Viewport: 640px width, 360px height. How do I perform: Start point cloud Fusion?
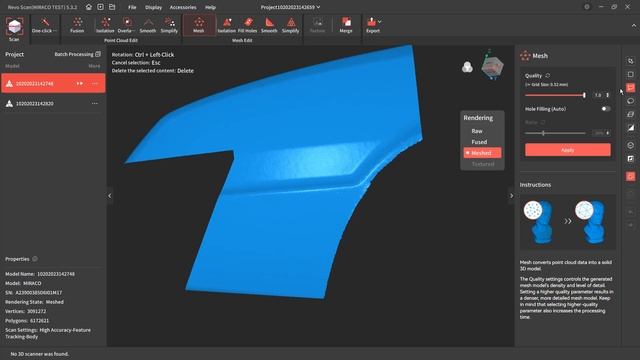tap(77, 25)
